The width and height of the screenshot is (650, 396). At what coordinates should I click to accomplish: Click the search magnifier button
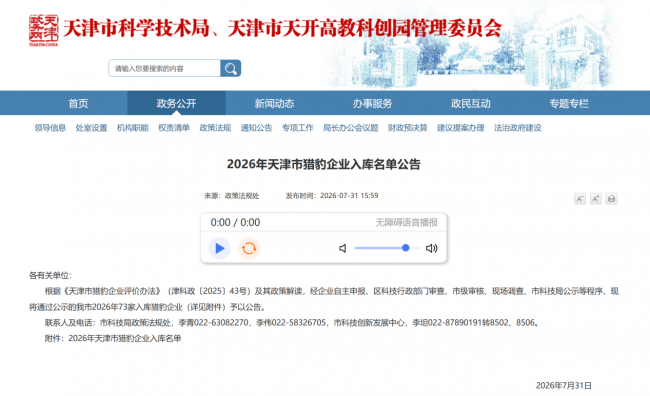click(230, 68)
